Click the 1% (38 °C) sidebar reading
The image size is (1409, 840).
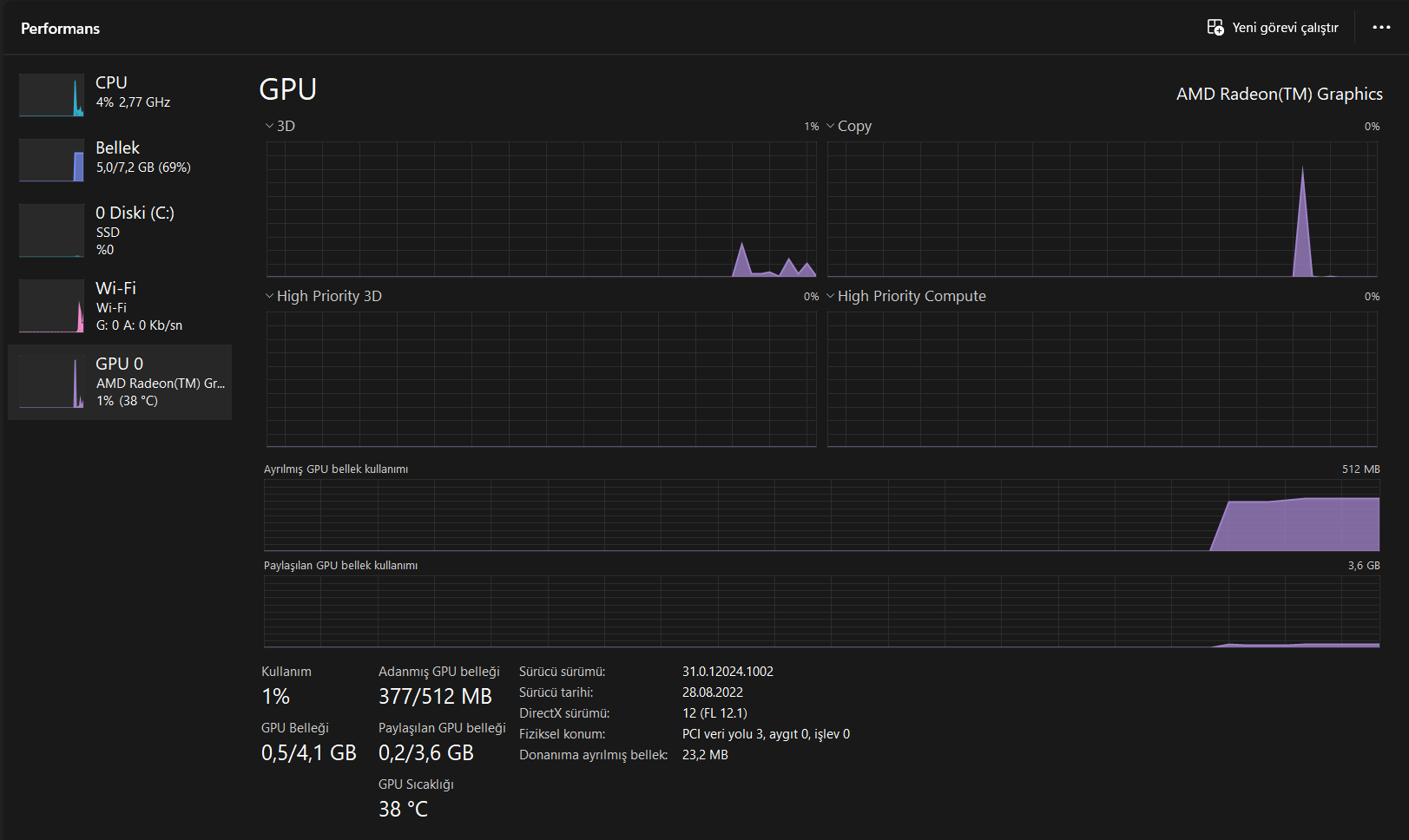pyautogui.click(x=127, y=401)
